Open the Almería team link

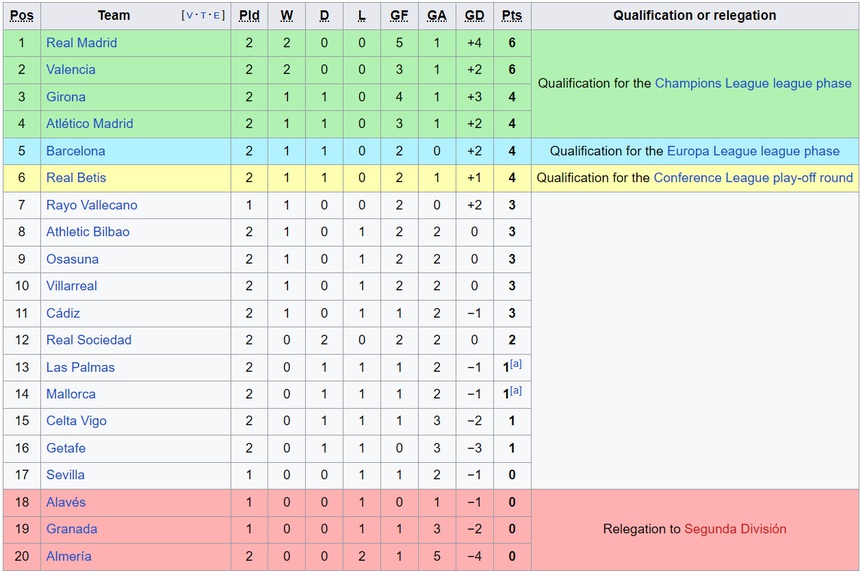tap(68, 556)
